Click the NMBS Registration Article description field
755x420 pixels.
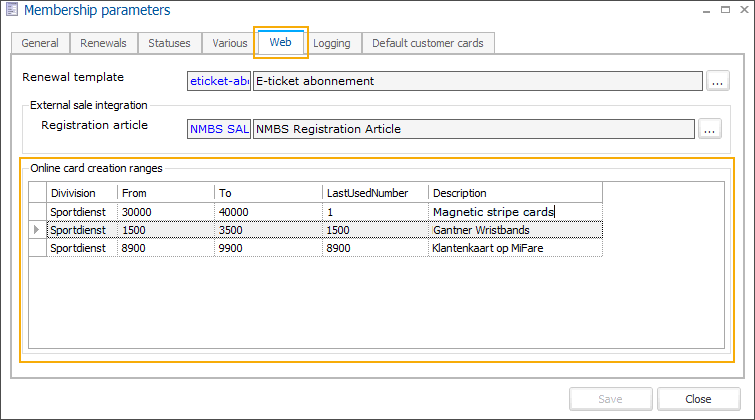[472, 128]
